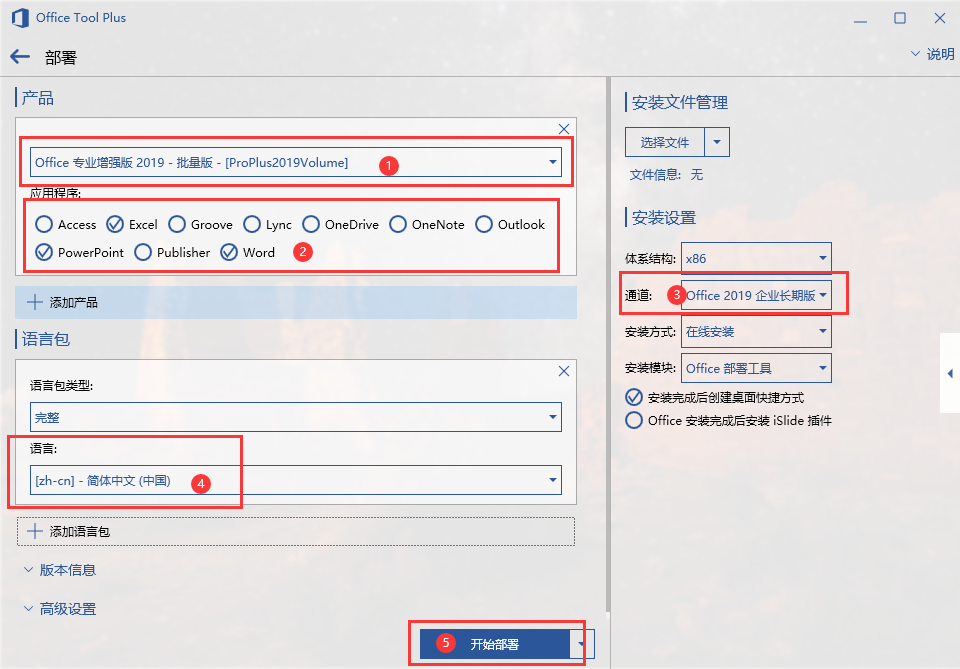
Task: Click the back arrow to leave deployment page
Action: tap(20, 56)
